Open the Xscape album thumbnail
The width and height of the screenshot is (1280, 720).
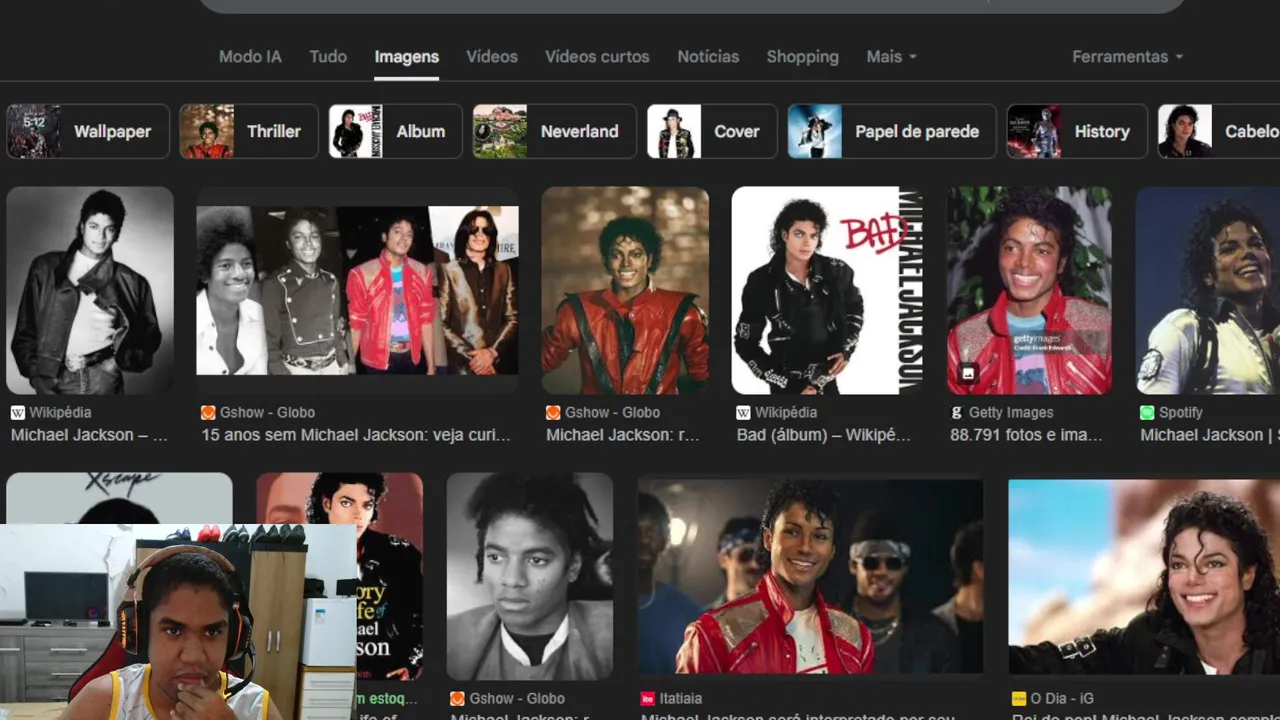pos(119,497)
